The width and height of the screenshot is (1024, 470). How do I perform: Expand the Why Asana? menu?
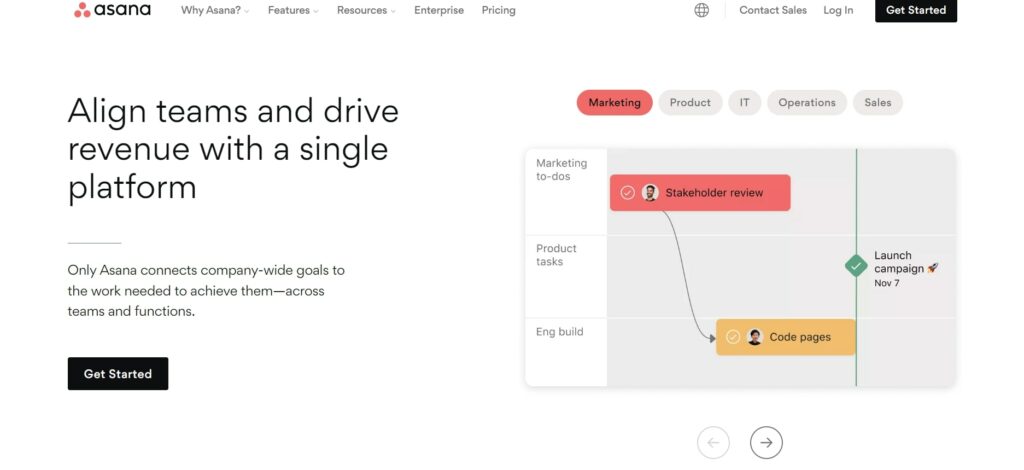tap(215, 10)
